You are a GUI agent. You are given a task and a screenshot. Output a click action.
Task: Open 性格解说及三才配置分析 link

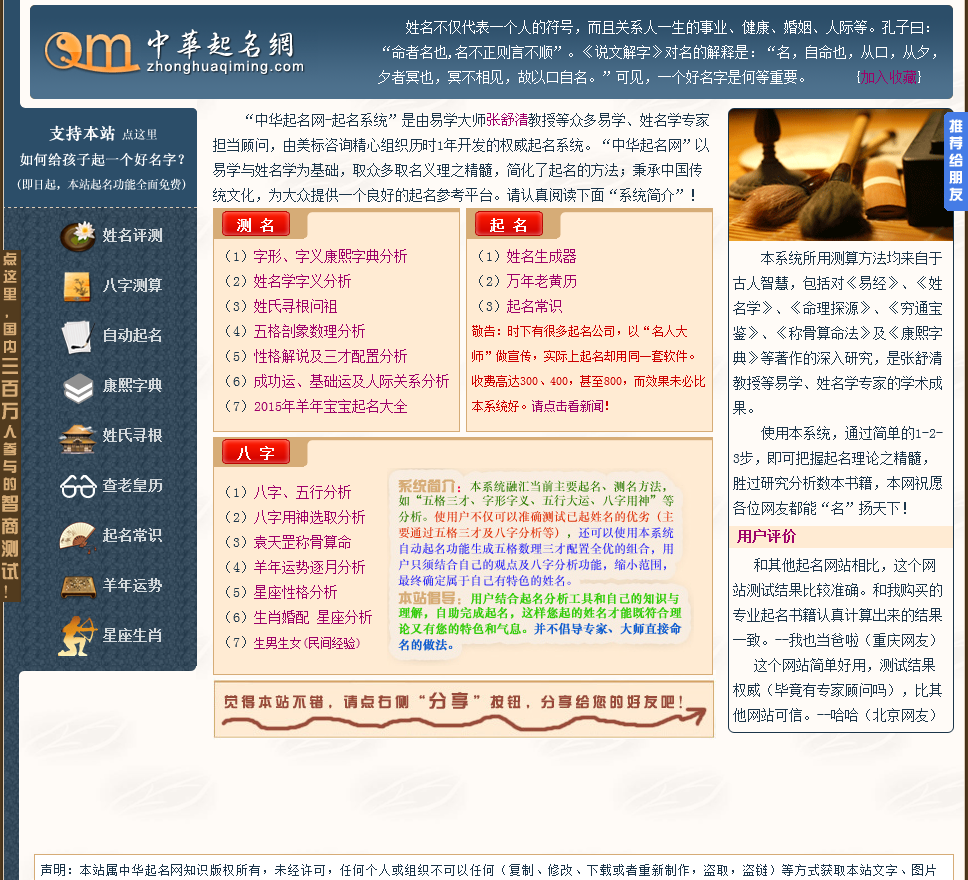pyautogui.click(x=330, y=356)
